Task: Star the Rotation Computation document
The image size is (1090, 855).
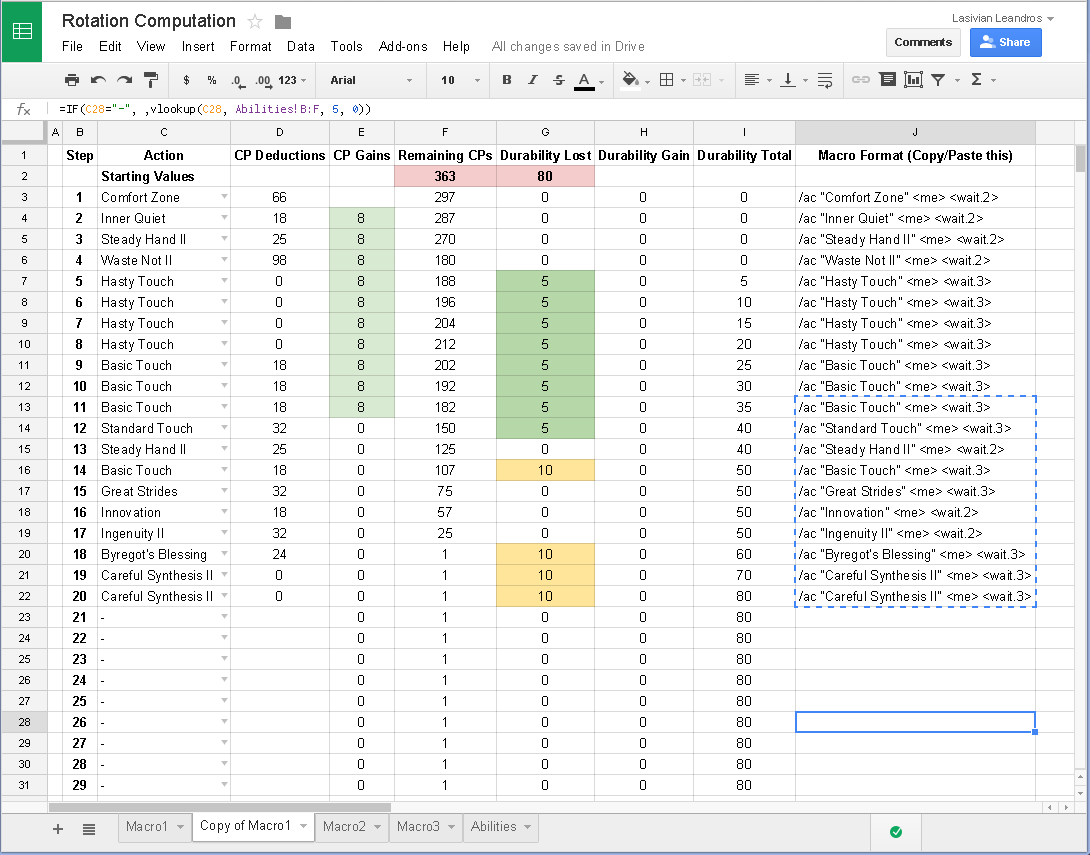Action: (255, 22)
